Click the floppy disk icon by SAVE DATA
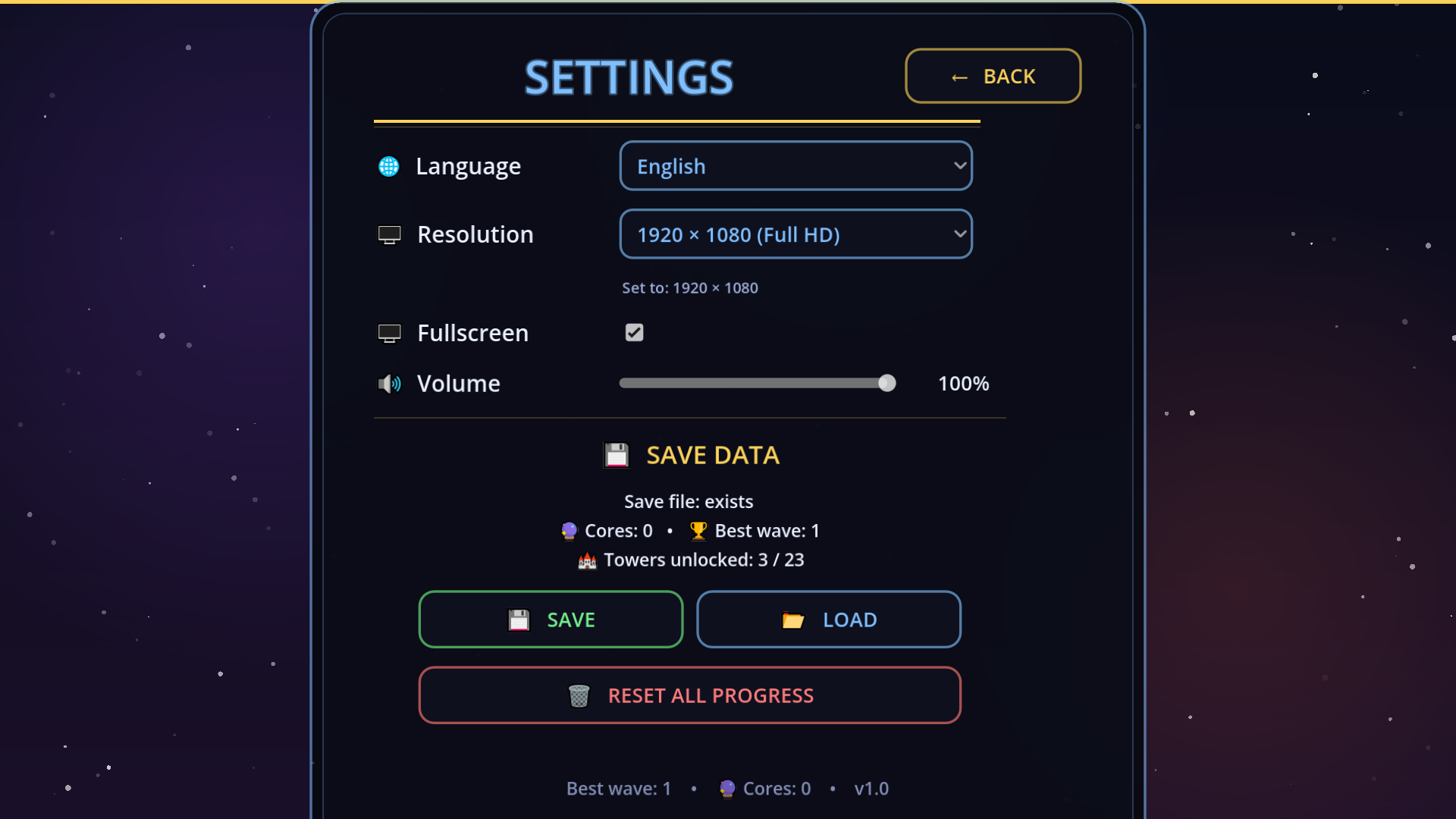Image resolution: width=1456 pixels, height=819 pixels. pyautogui.click(x=617, y=455)
